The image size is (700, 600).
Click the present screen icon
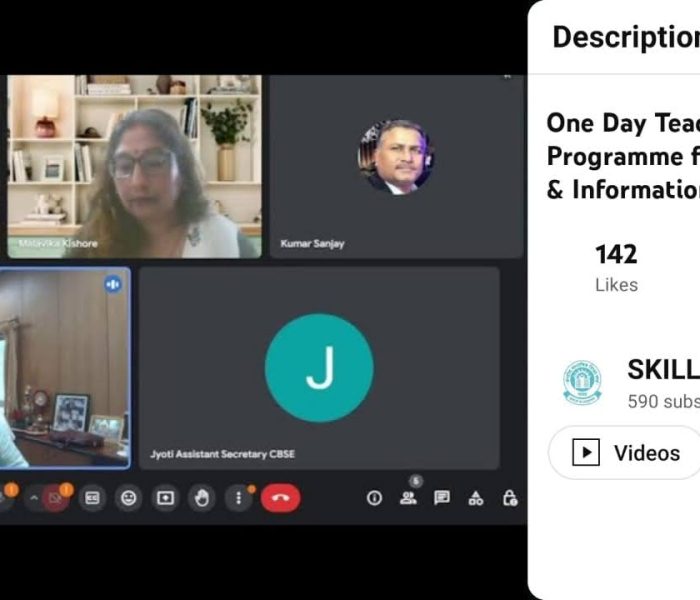coord(165,497)
